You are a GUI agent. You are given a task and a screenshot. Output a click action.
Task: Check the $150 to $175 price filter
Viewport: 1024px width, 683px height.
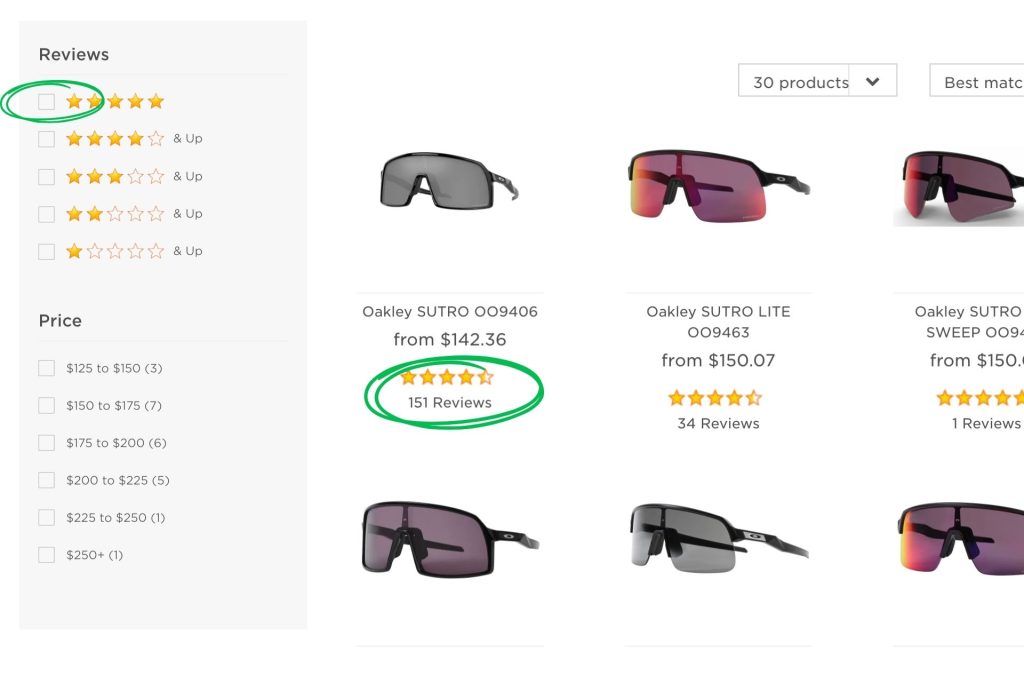46,405
